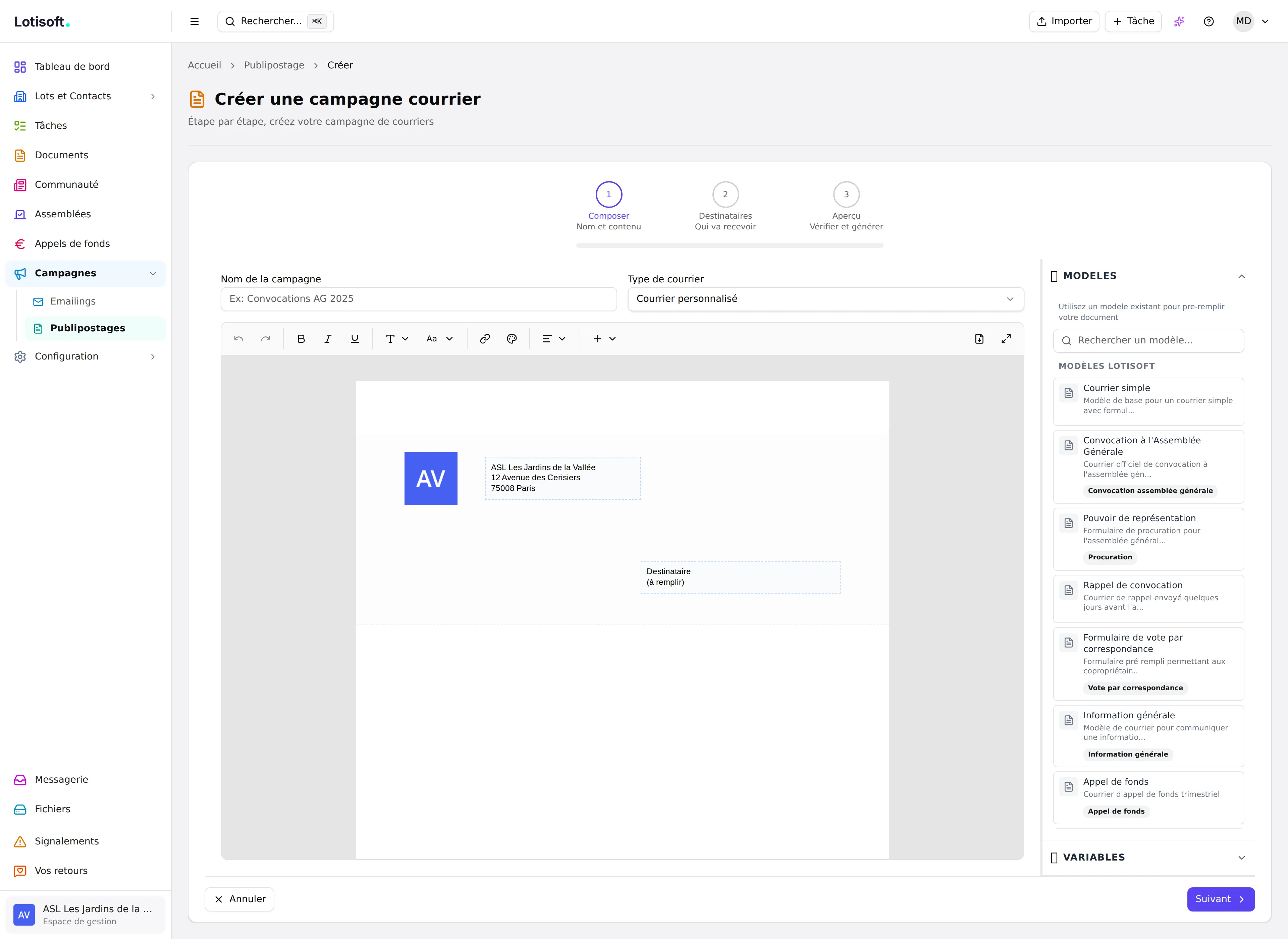Insert a link with the chain icon
This screenshot has width=1288, height=939.
tap(485, 339)
